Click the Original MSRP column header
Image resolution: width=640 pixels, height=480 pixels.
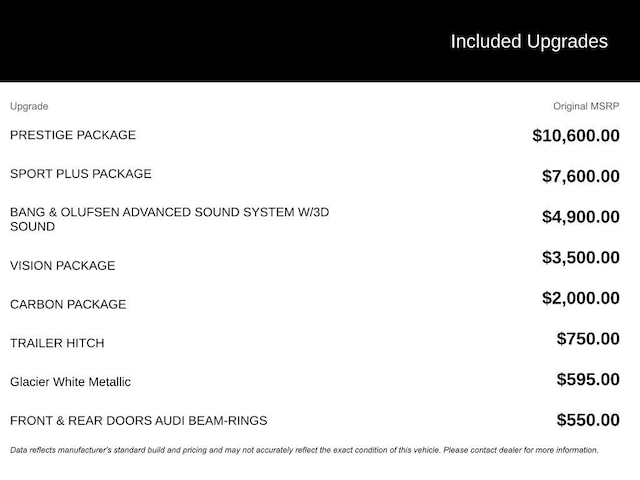(586, 107)
